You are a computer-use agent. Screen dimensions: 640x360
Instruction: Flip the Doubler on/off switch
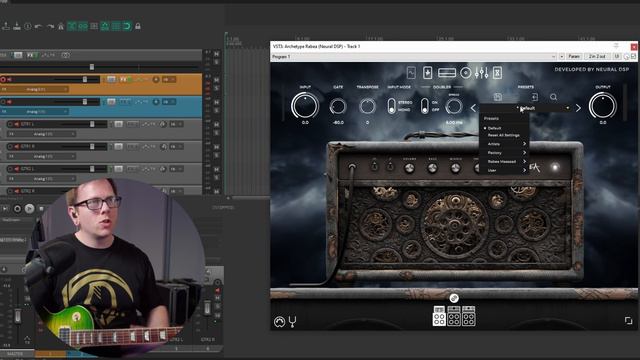point(424,106)
